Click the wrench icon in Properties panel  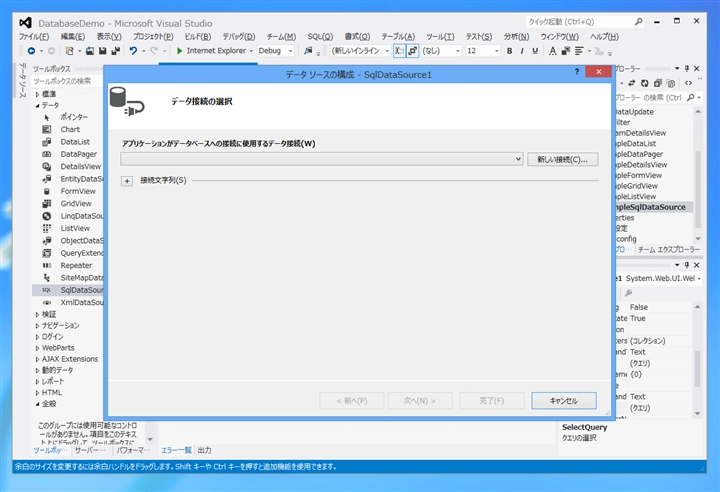pyautogui.click(x=629, y=293)
